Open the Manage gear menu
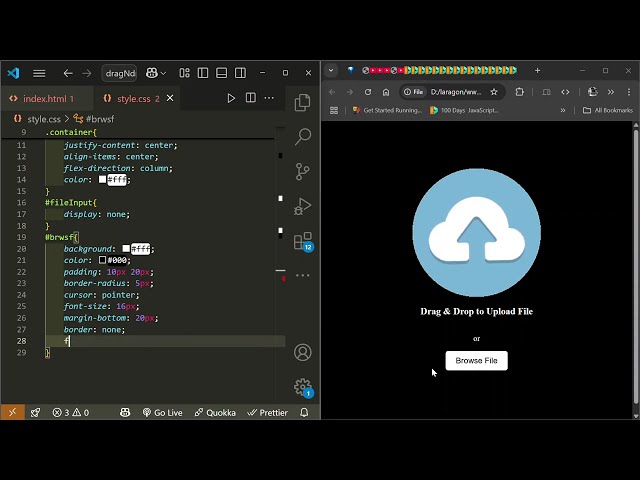Image resolution: width=640 pixels, height=480 pixels. pyautogui.click(x=302, y=387)
